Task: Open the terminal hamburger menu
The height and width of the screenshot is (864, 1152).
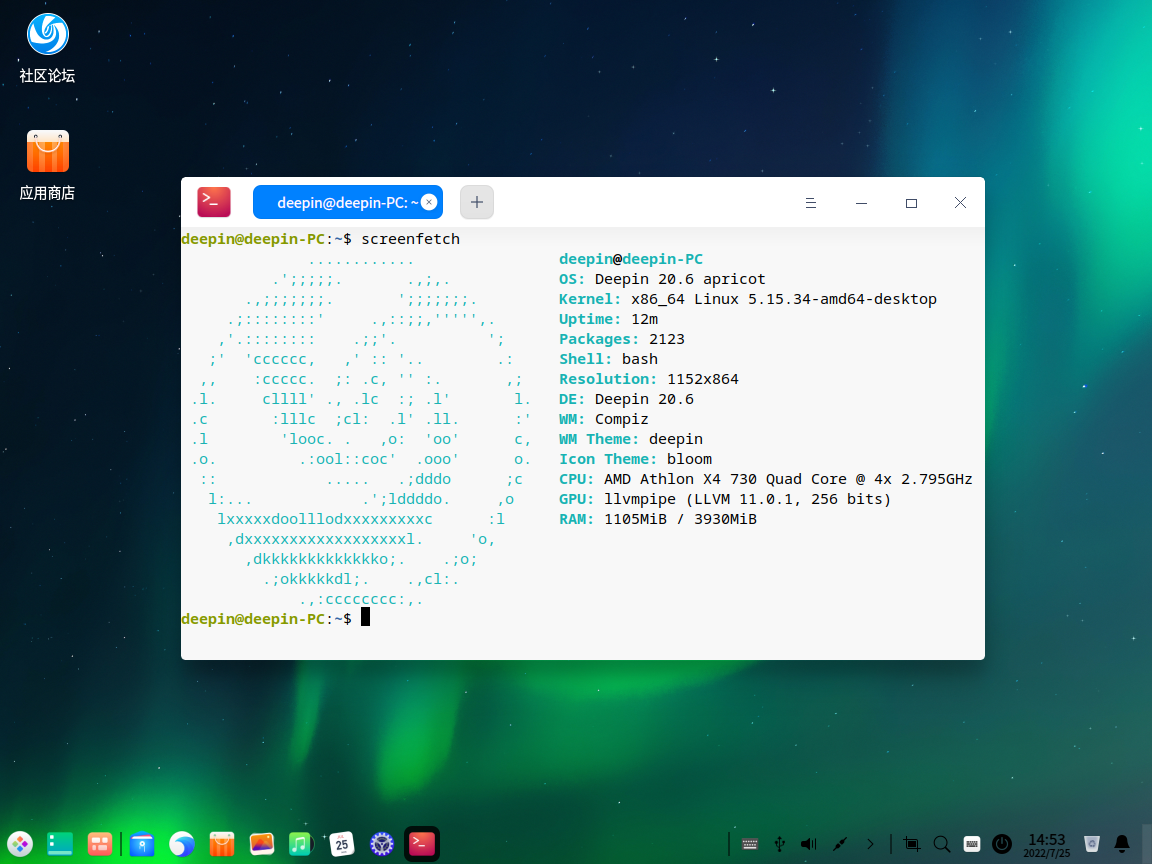Action: coord(812,203)
